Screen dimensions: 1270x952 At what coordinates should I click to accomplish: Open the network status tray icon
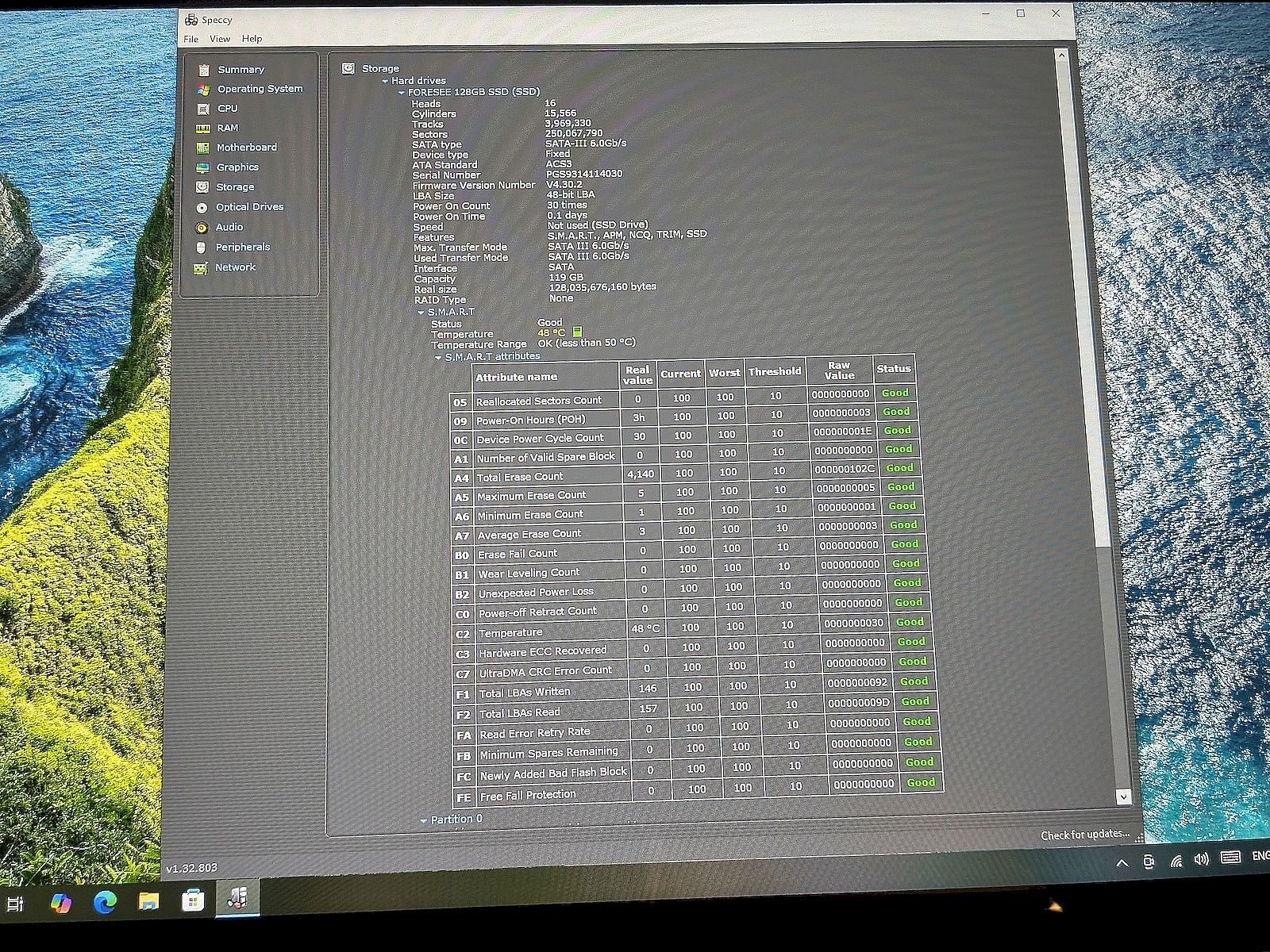[1176, 862]
